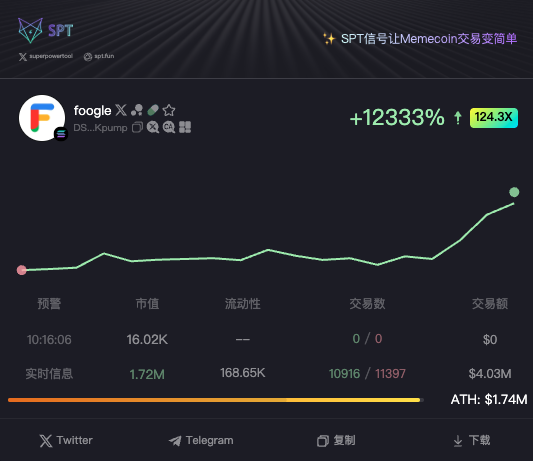Visit the superpowertool X profile link

coord(46,56)
